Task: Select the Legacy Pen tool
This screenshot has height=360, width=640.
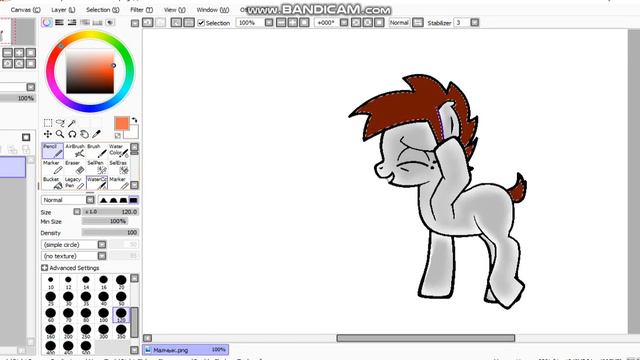Action: click(x=75, y=183)
